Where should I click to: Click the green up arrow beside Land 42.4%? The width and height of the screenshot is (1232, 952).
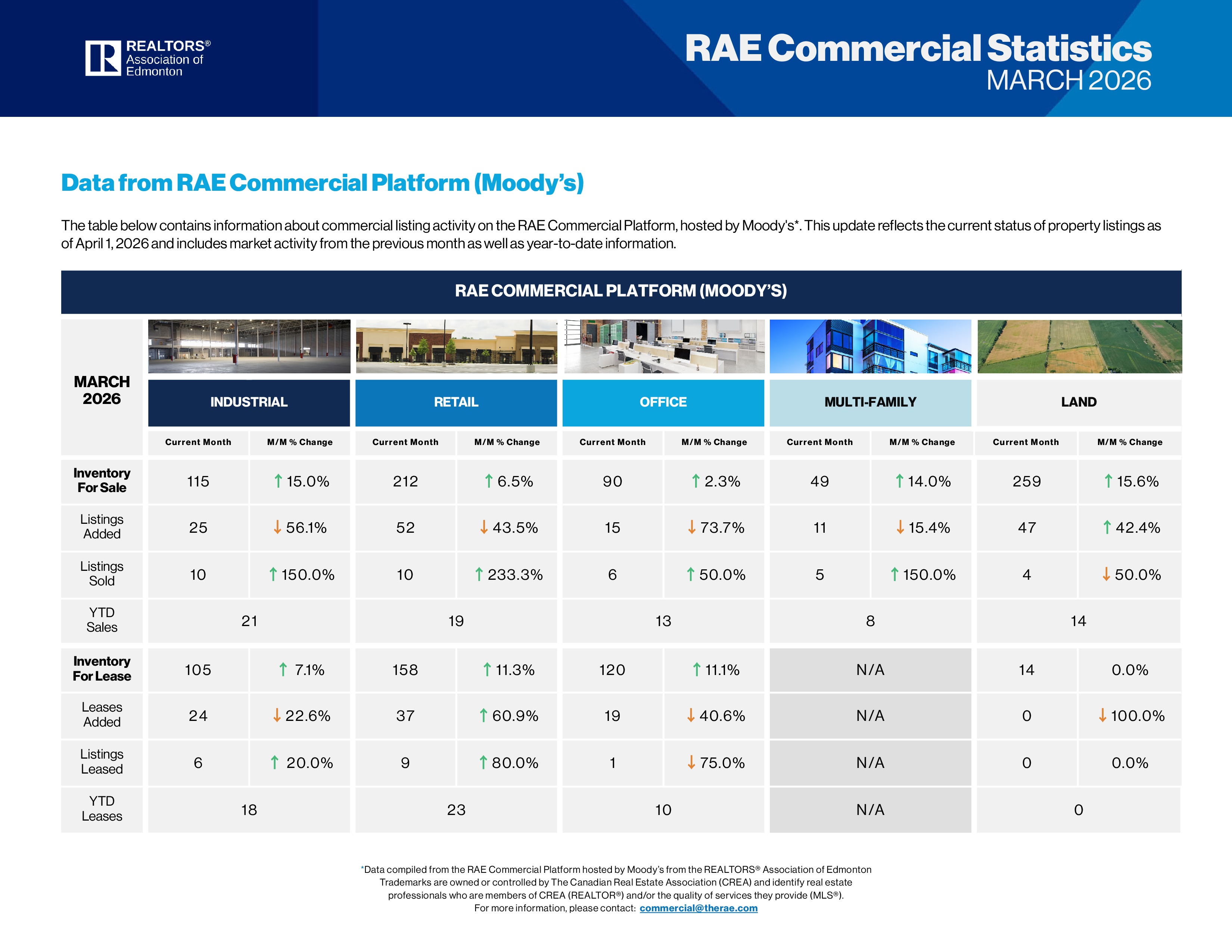click(1107, 527)
